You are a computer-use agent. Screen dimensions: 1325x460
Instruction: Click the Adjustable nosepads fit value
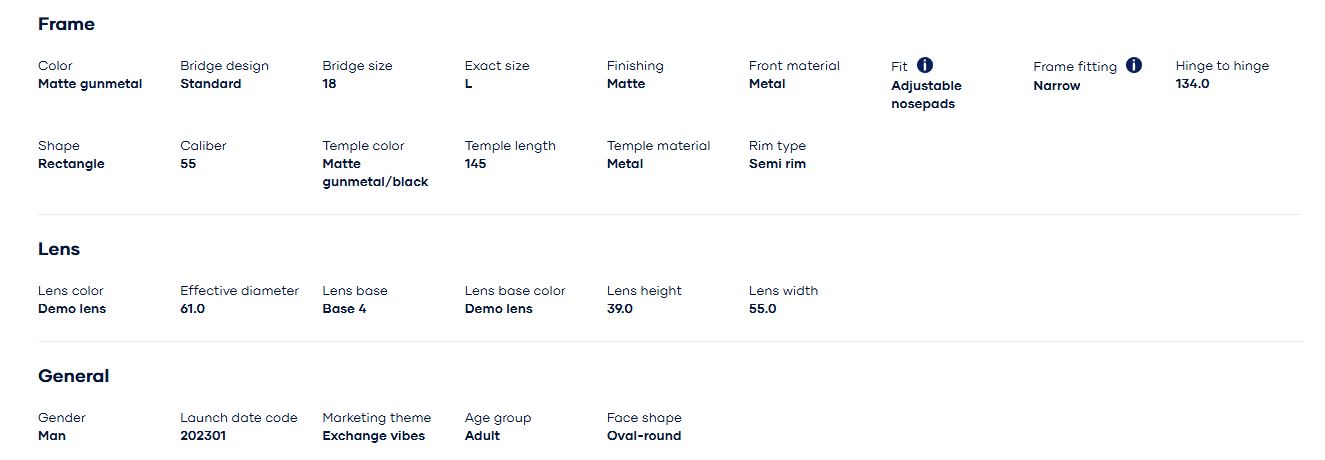click(x=926, y=95)
